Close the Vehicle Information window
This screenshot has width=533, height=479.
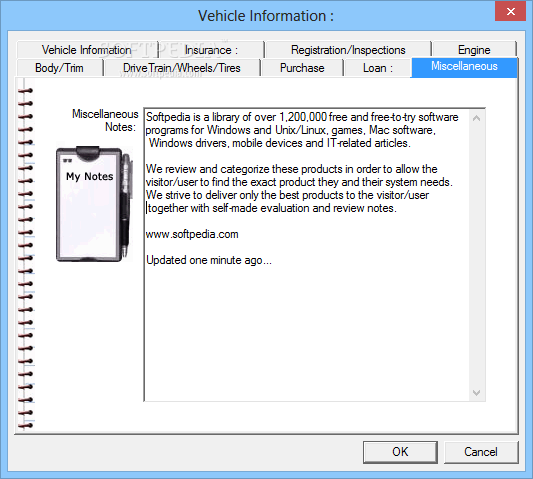coord(511,12)
